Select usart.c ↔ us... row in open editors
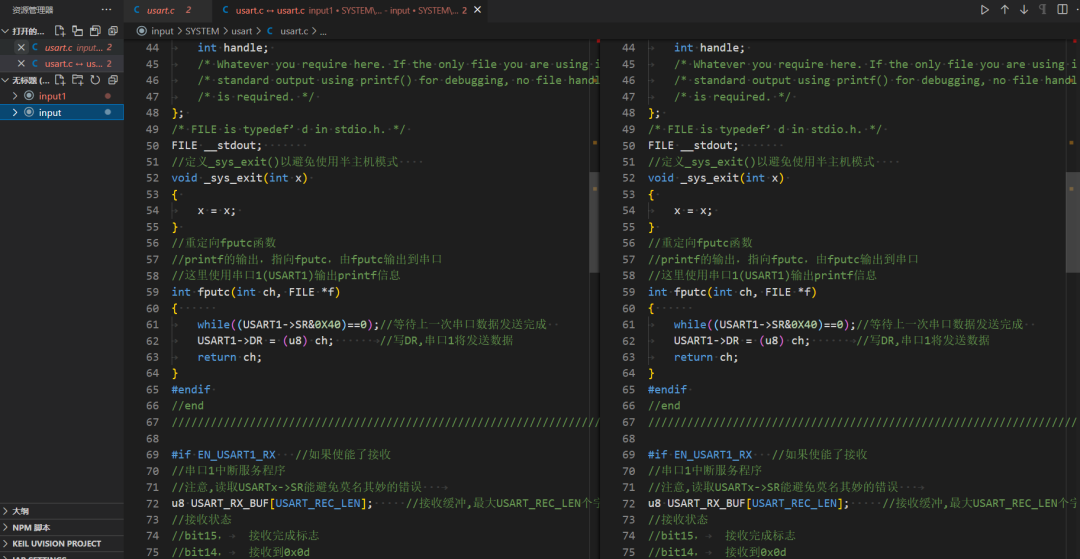 coord(62,63)
